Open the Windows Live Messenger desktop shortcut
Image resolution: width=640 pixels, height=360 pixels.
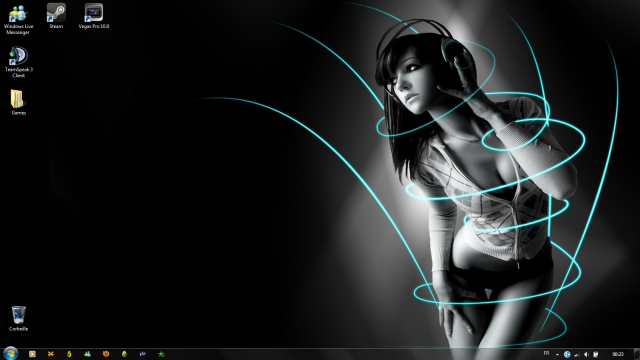point(18,19)
